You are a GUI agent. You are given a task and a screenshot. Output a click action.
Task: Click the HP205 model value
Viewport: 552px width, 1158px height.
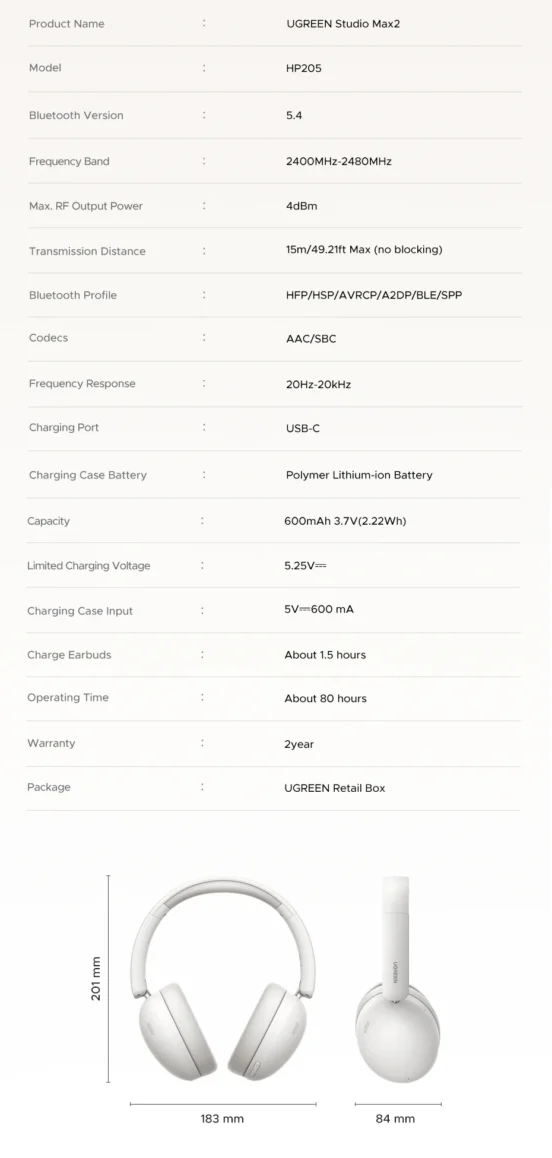click(304, 68)
